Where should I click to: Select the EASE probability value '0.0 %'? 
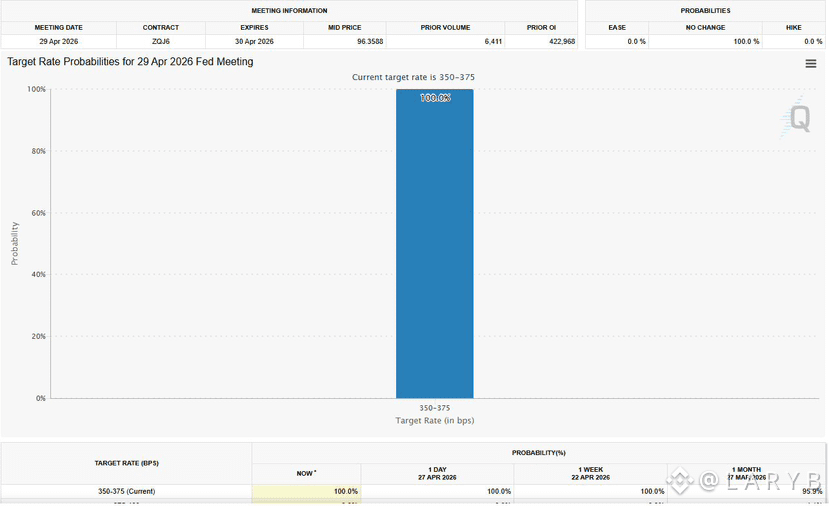(637, 41)
